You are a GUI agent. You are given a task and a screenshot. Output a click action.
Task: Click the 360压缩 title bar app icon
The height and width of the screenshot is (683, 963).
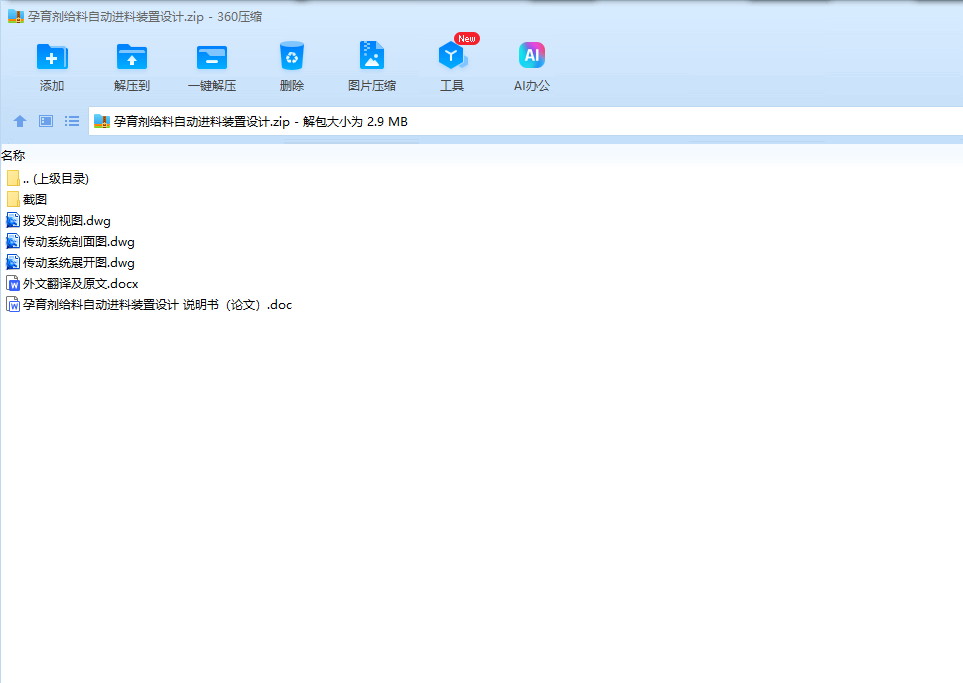click(x=15, y=17)
